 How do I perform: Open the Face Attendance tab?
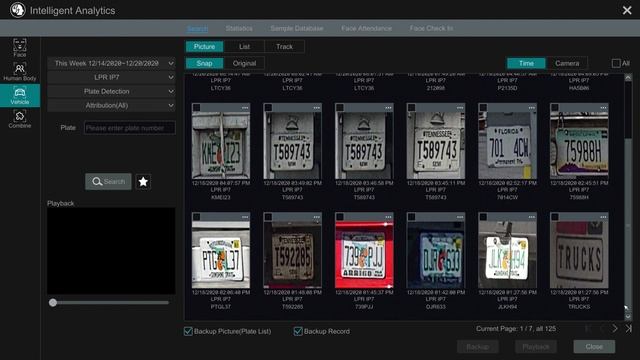click(367, 29)
